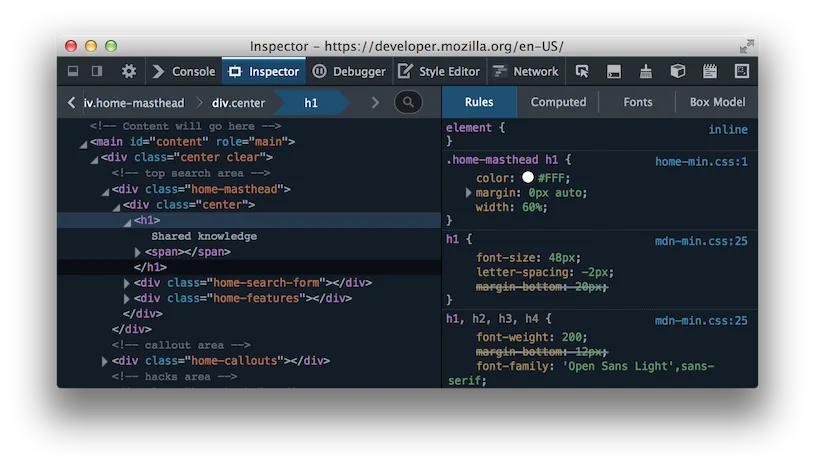Select the h1 breadcrumb
Image resolution: width=815 pixels, height=467 pixels.
coord(311,103)
